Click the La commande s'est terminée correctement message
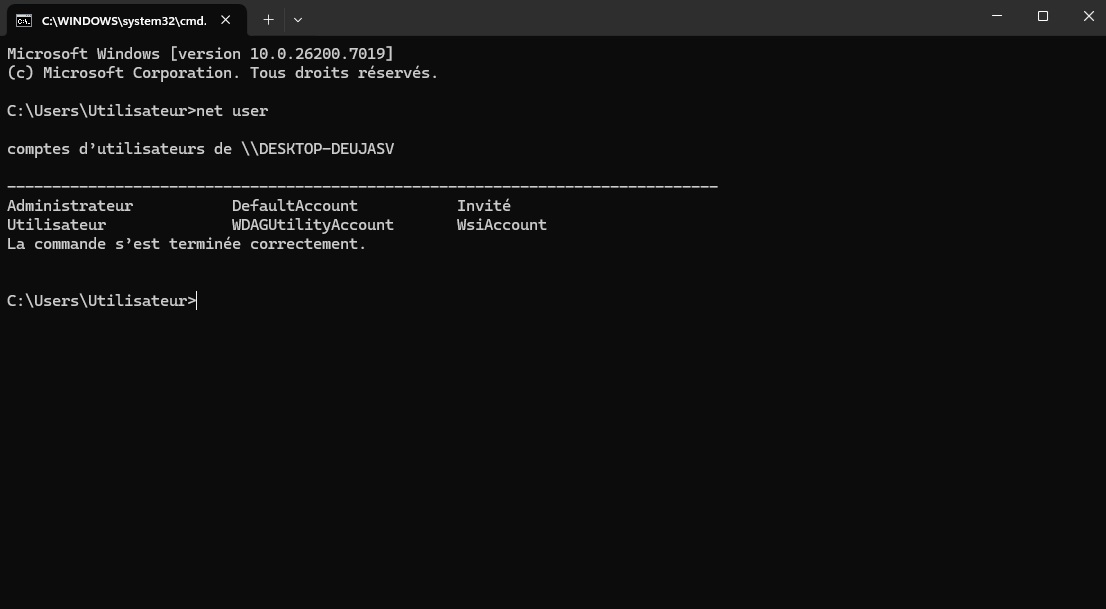The width and height of the screenshot is (1106, 609). (187, 243)
